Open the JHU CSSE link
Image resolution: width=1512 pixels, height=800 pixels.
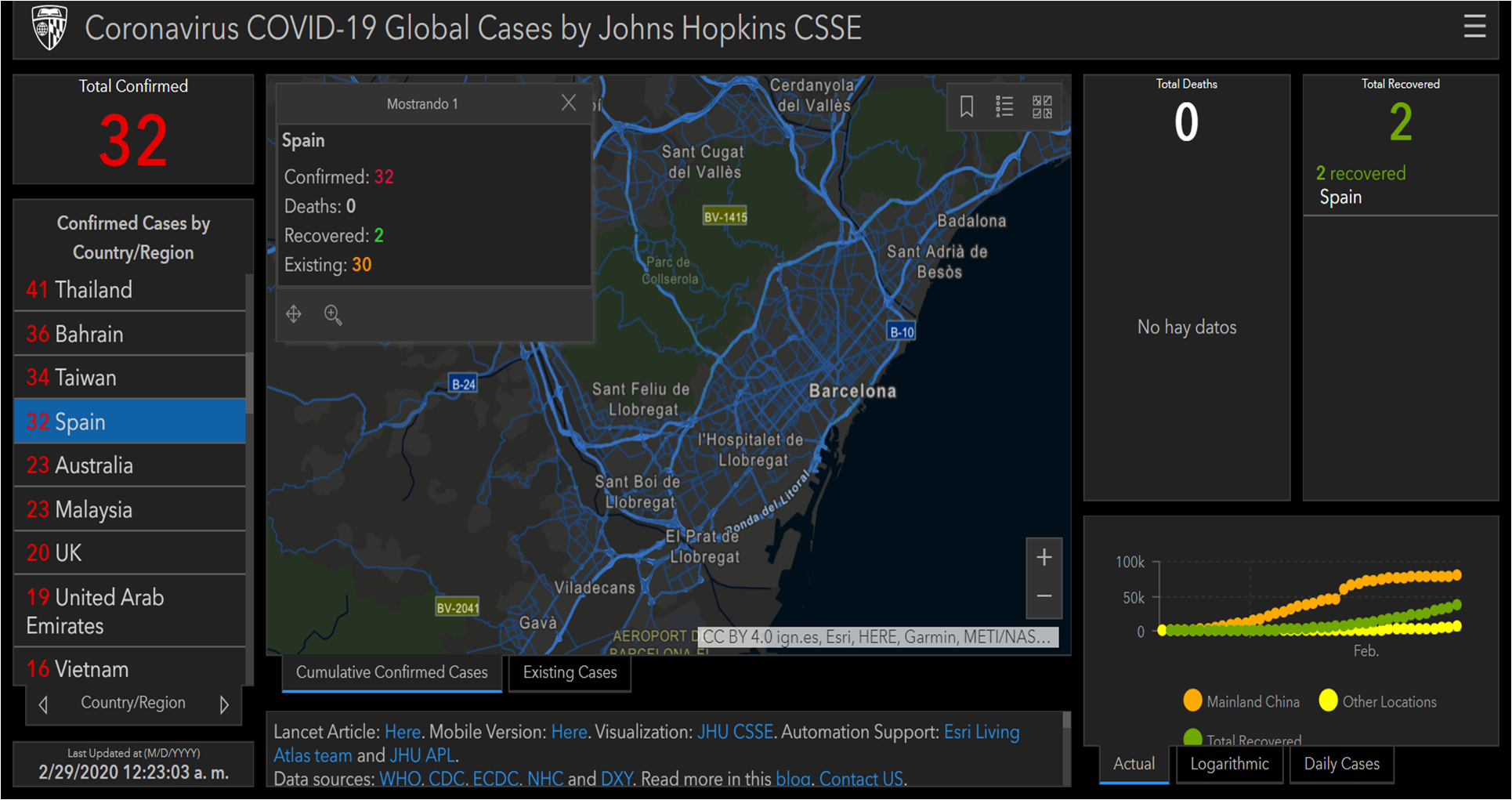[735, 732]
